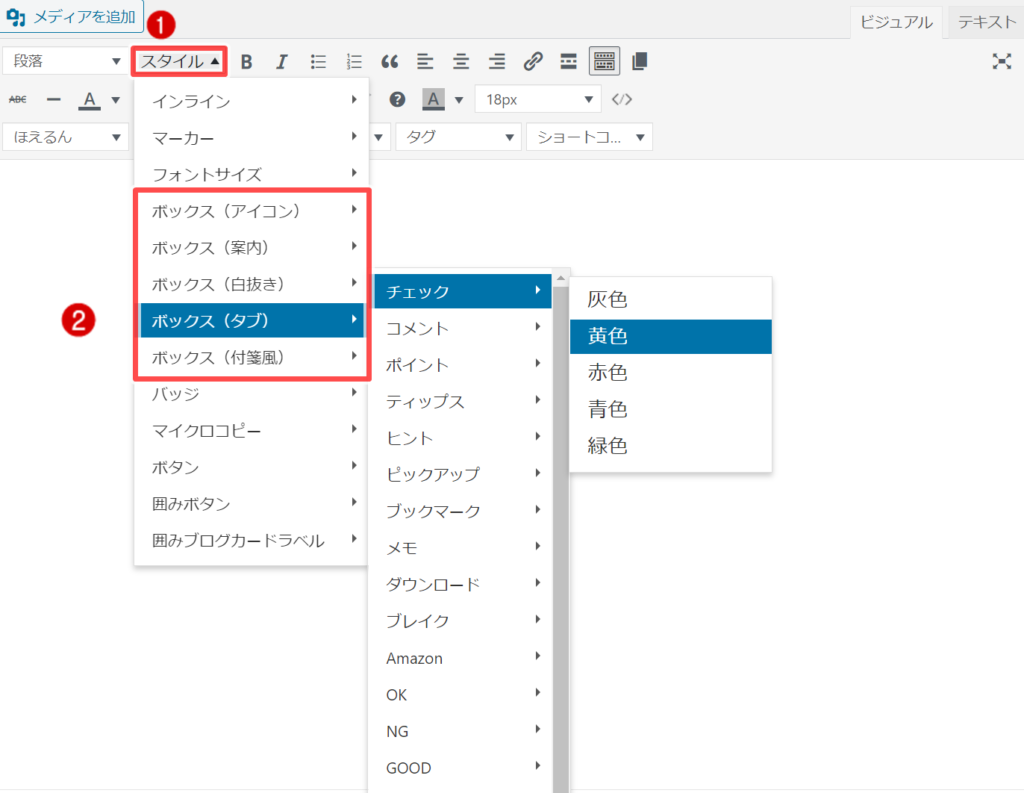The width and height of the screenshot is (1024, 793).
Task: Select the チェック tab box type
Action: 462,291
